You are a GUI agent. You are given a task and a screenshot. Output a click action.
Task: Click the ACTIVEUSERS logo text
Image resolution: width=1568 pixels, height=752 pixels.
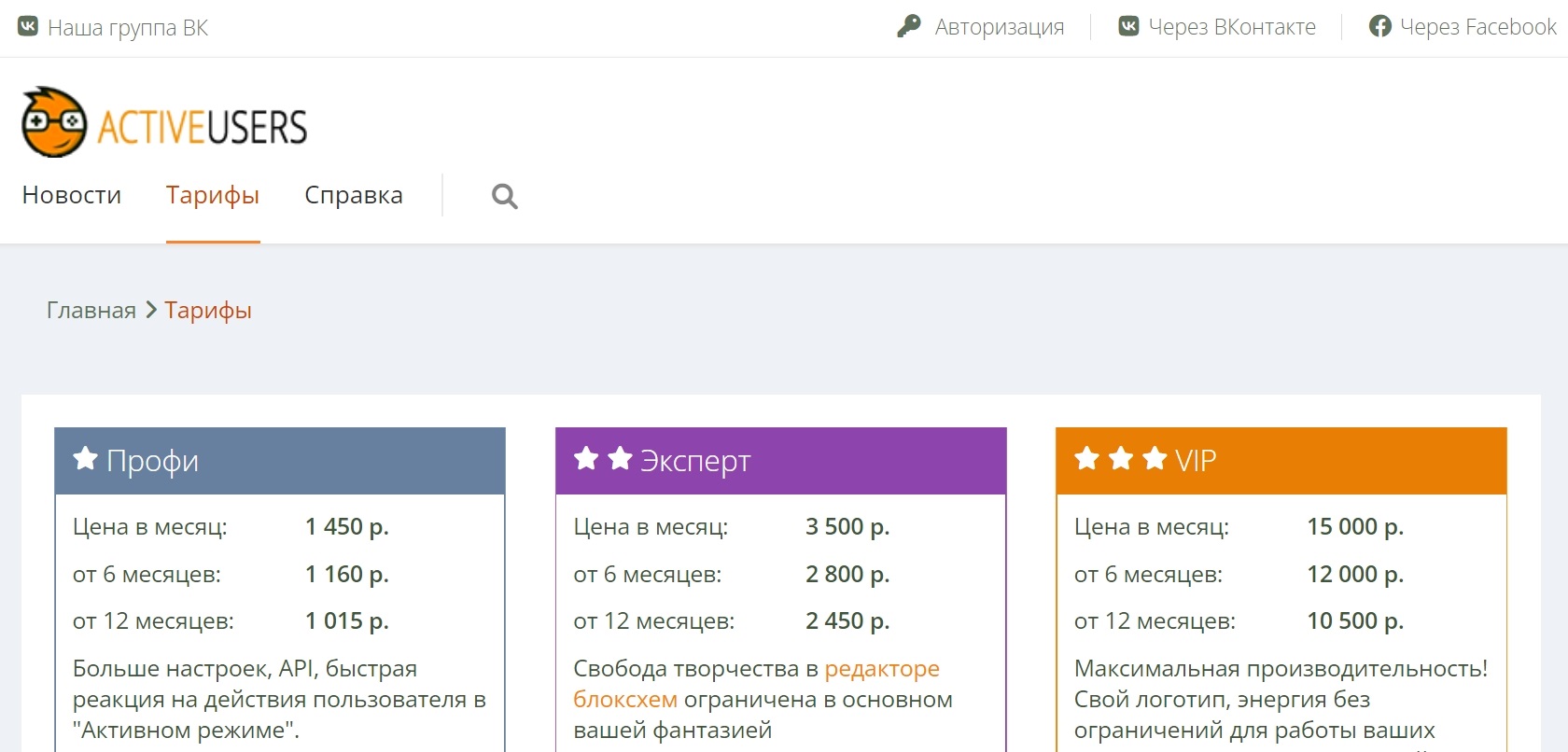(x=203, y=127)
